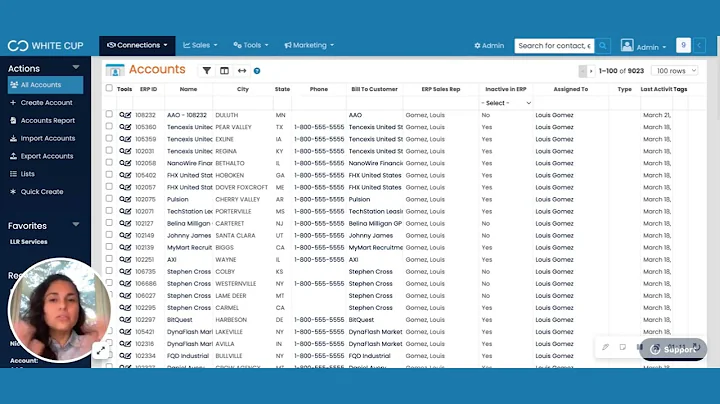Open quick view for ERP 102058
720x404 pixels.
click(x=122, y=163)
